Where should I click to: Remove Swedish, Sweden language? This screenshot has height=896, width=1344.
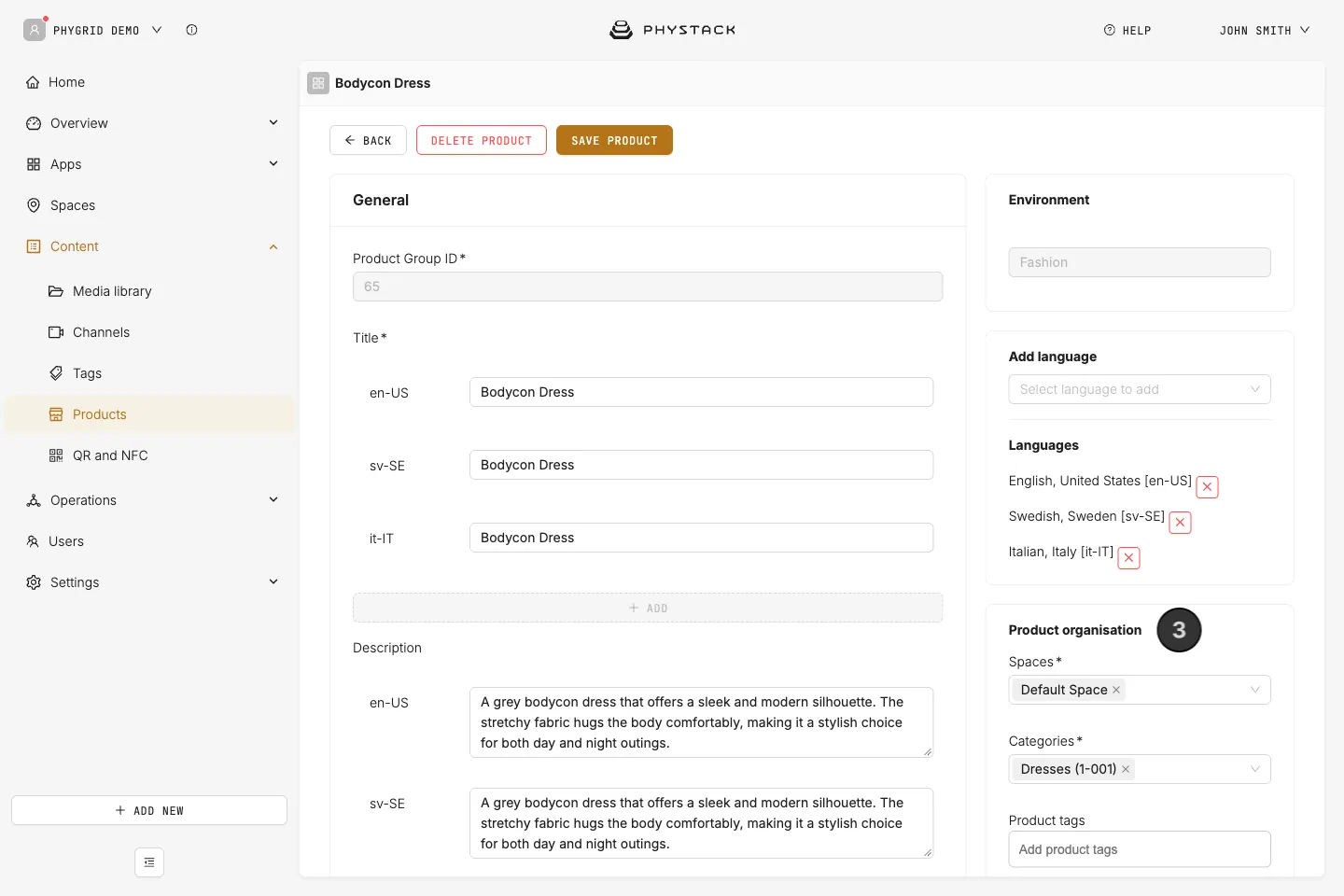1180,522
